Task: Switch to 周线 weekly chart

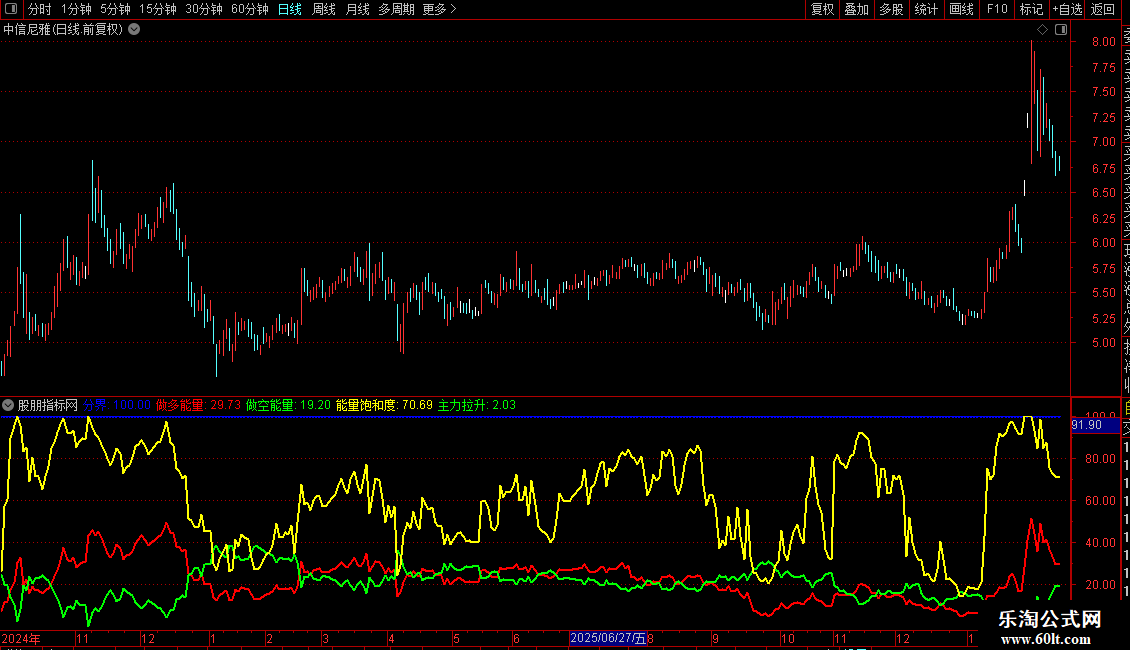Action: click(324, 9)
